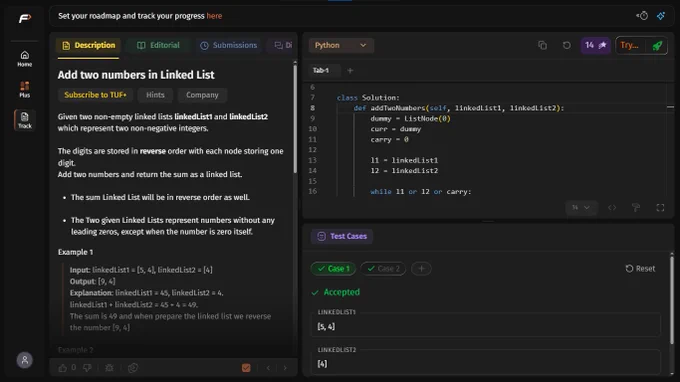The height and width of the screenshot is (382, 680).
Task: Add a new editor tab with plus
Action: (350, 70)
